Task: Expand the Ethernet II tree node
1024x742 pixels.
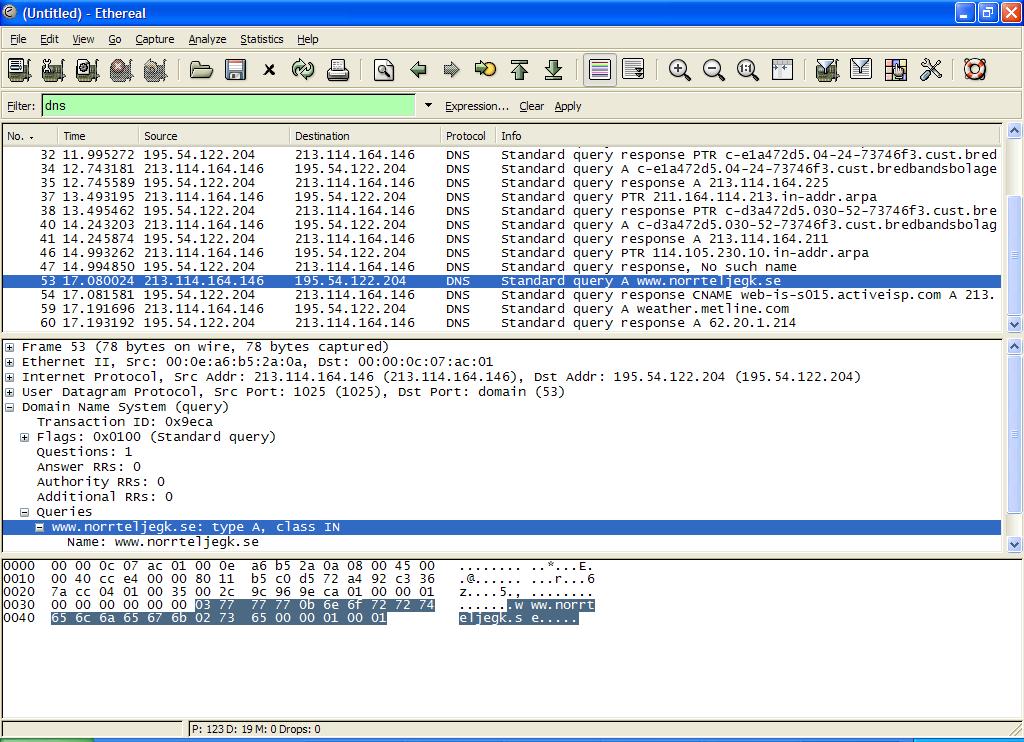Action: 9,362
